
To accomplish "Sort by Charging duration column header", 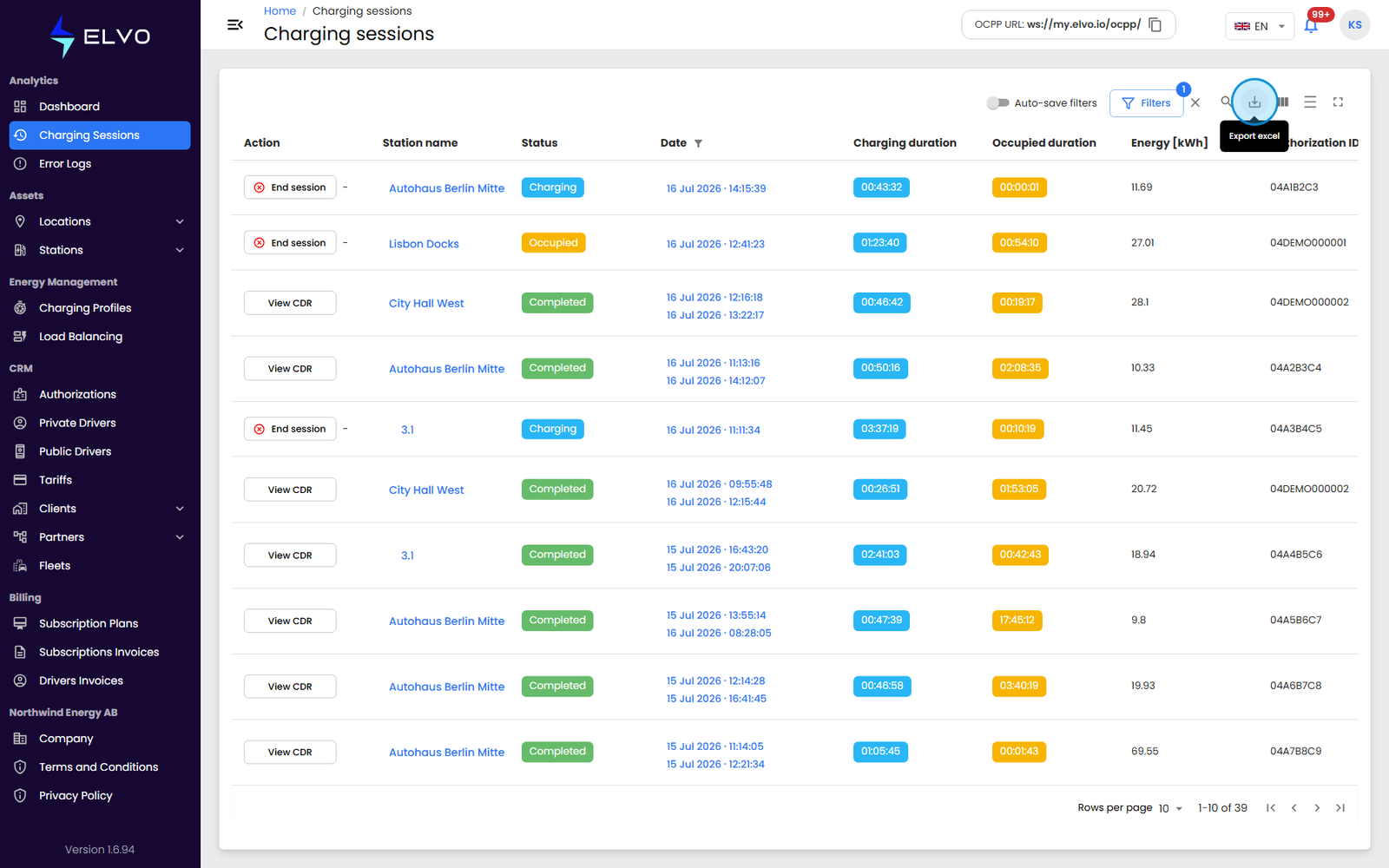I will pyautogui.click(x=905, y=143).
